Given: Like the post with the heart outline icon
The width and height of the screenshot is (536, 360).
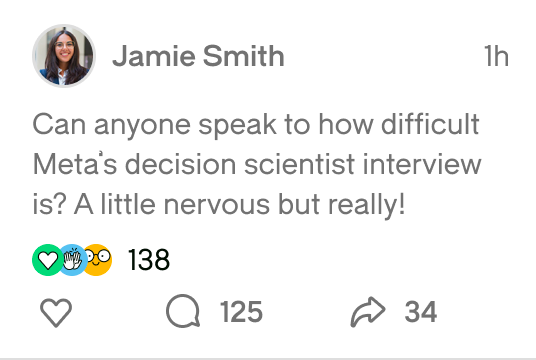Looking at the screenshot, I should coord(56,312).
